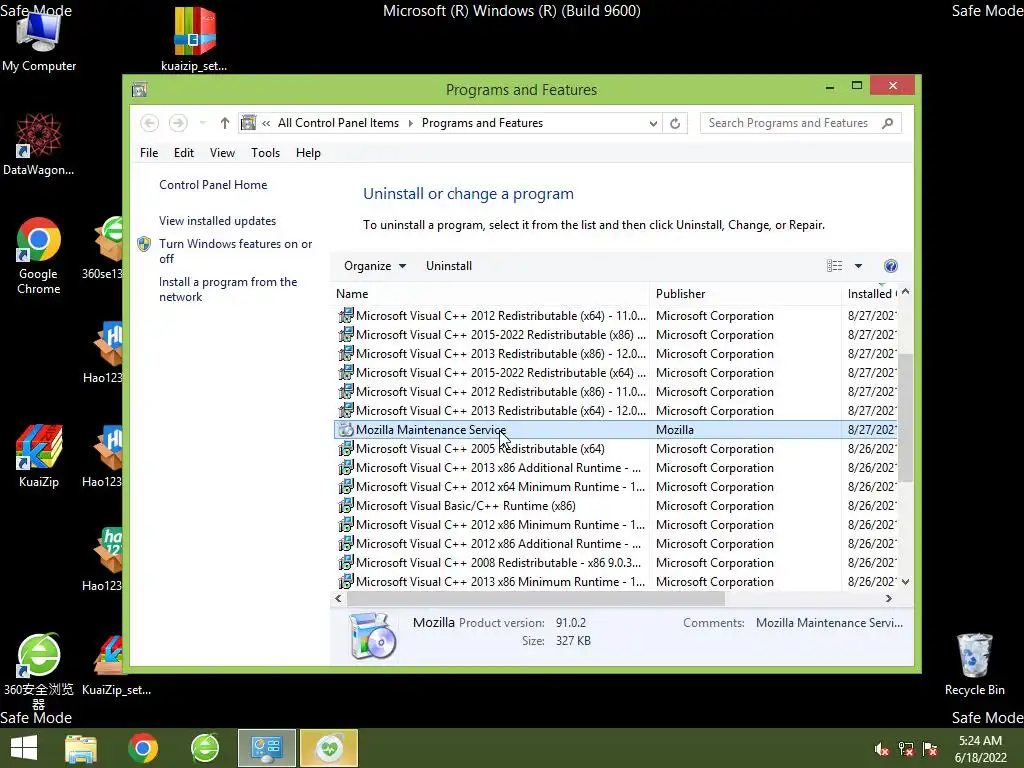Expand address bar history dropdown
1024x768 pixels.
point(652,123)
